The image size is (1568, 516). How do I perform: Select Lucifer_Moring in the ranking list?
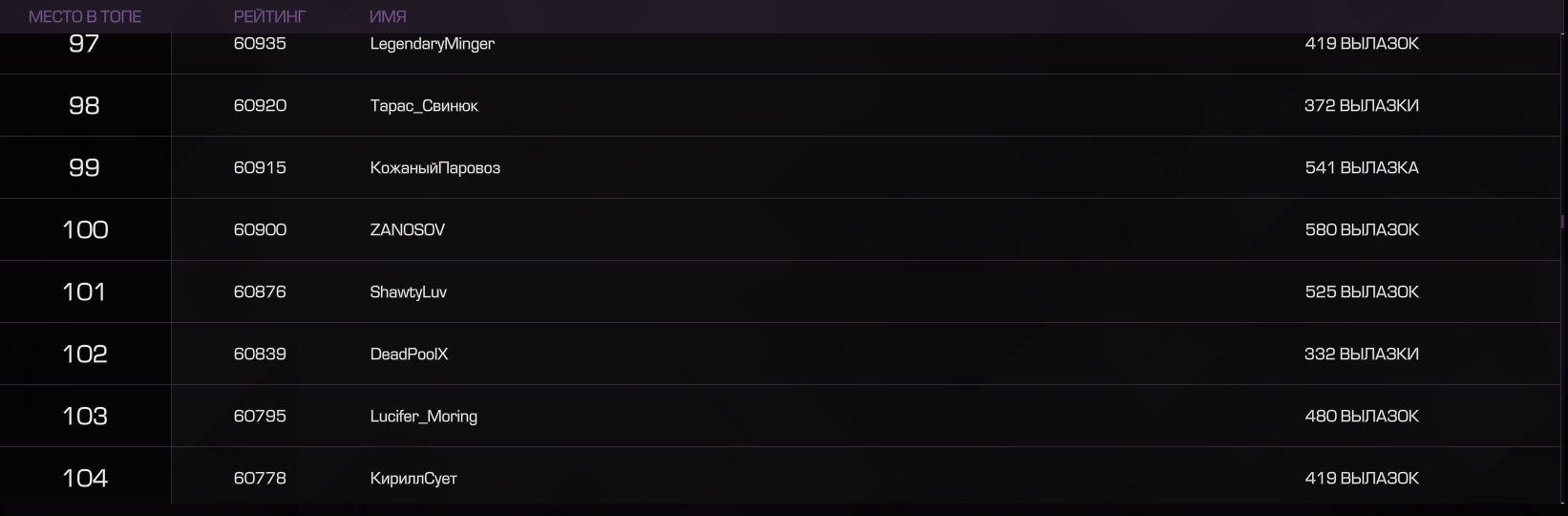coord(423,417)
